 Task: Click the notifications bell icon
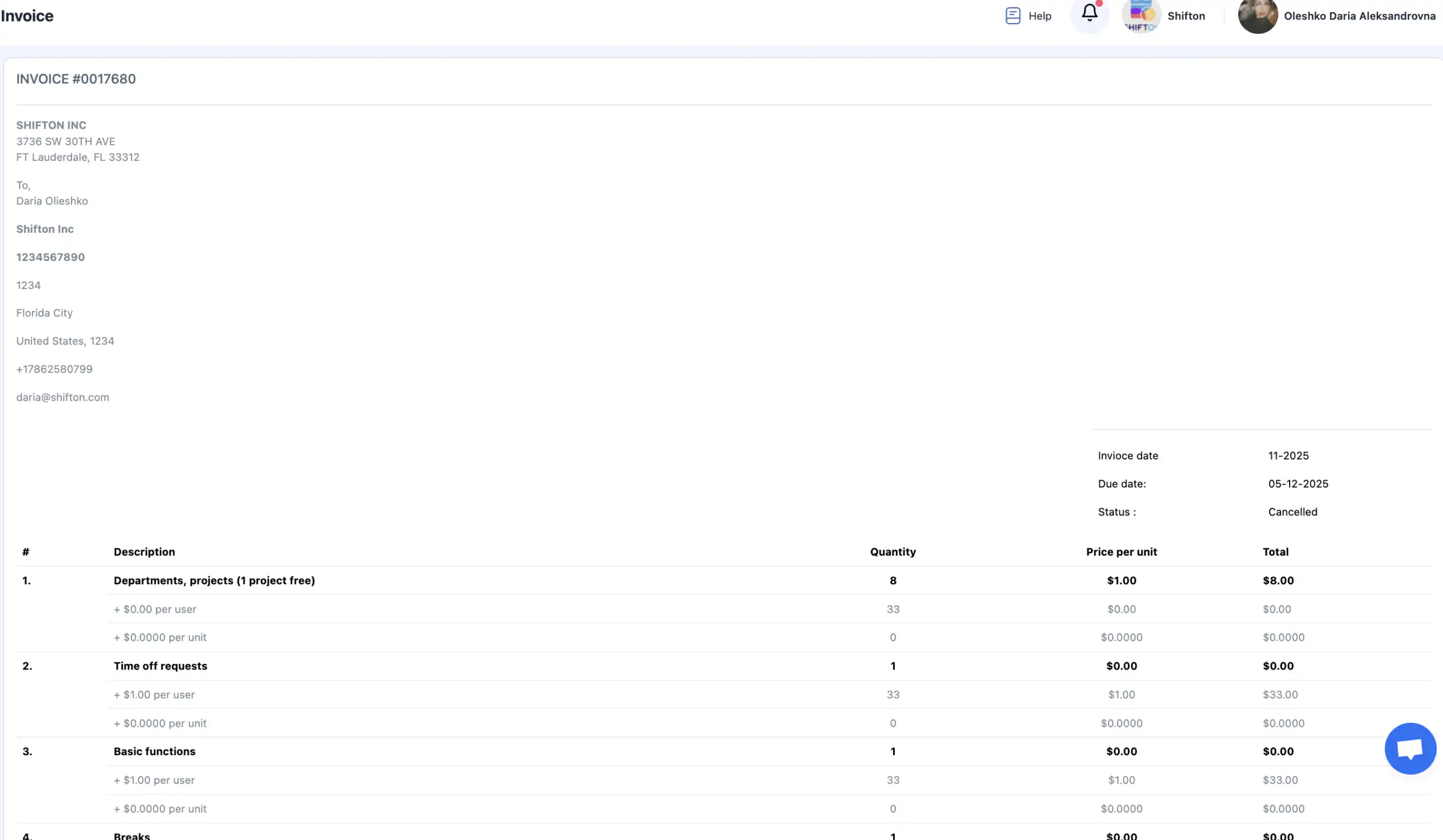pyautogui.click(x=1089, y=13)
